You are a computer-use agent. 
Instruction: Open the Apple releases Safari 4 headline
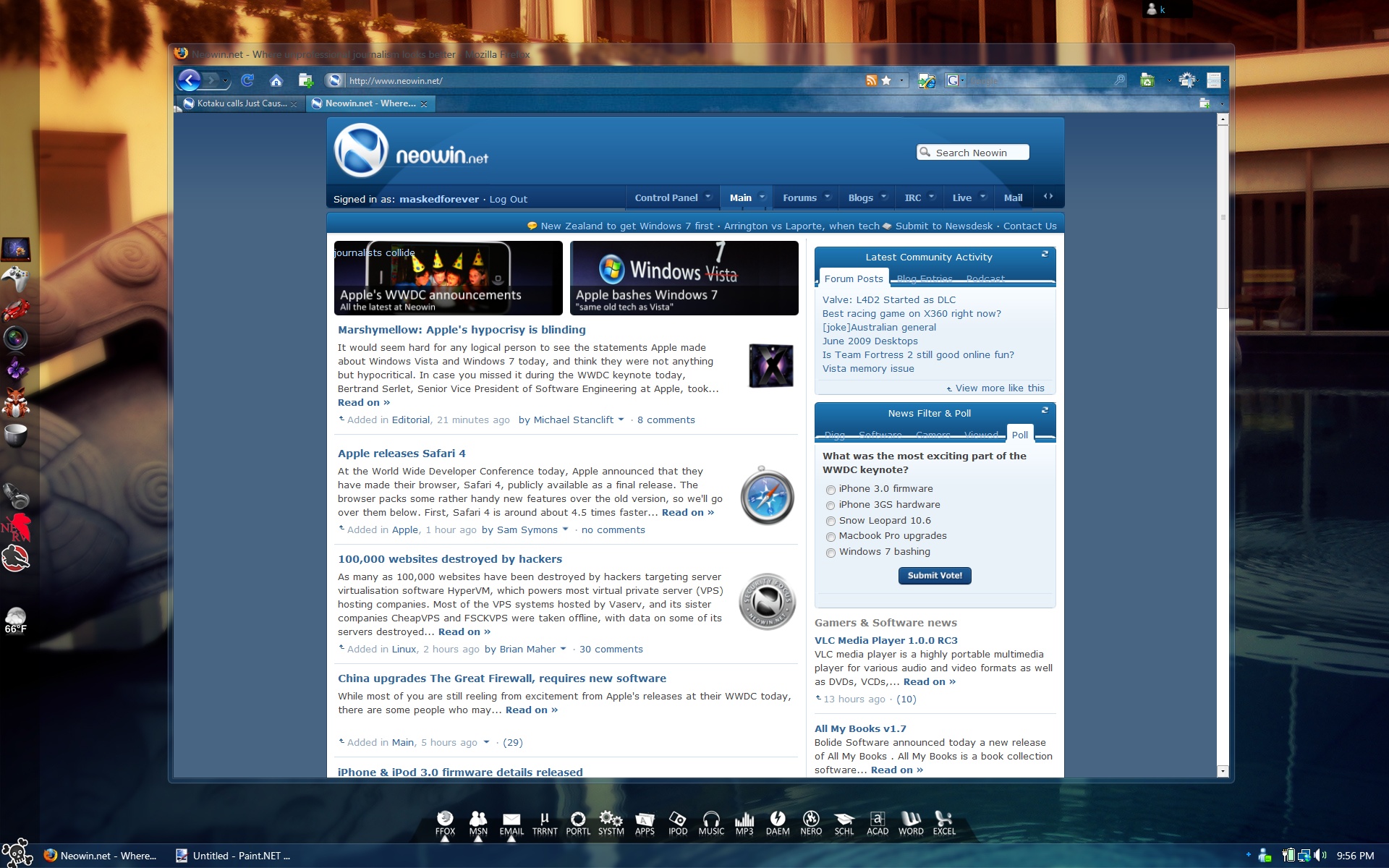pos(402,454)
